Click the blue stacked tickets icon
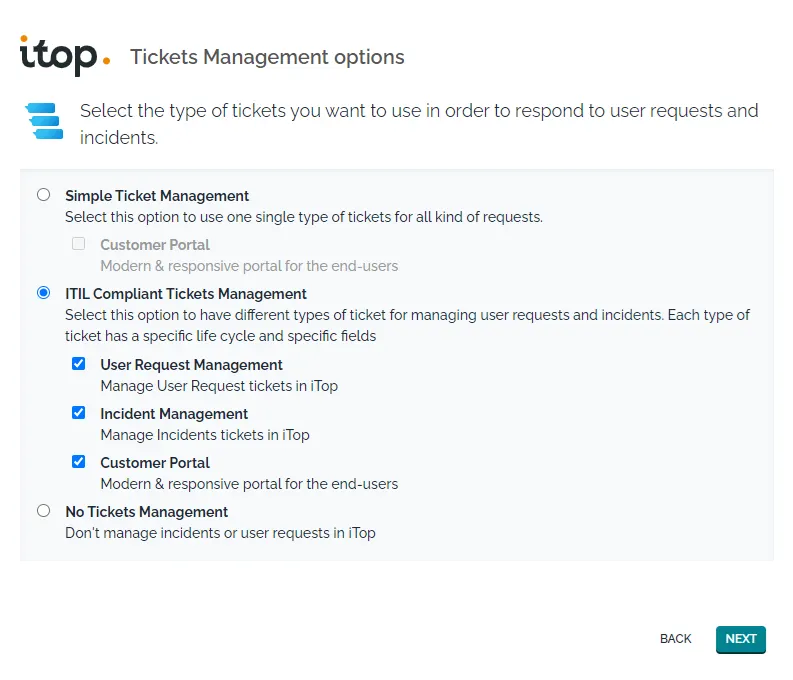793x680 pixels. 45,121
